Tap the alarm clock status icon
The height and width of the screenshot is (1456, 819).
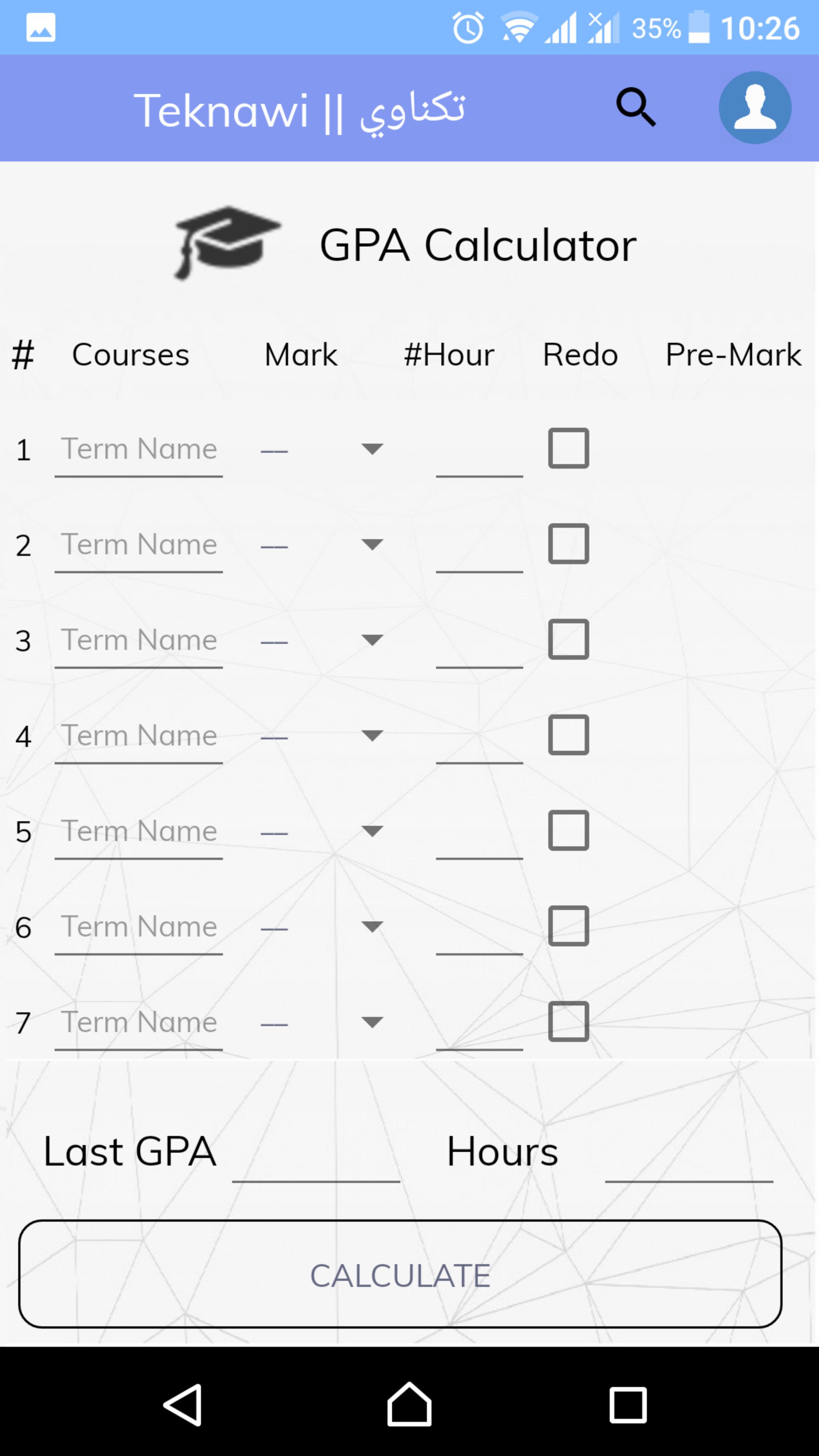coord(468,28)
